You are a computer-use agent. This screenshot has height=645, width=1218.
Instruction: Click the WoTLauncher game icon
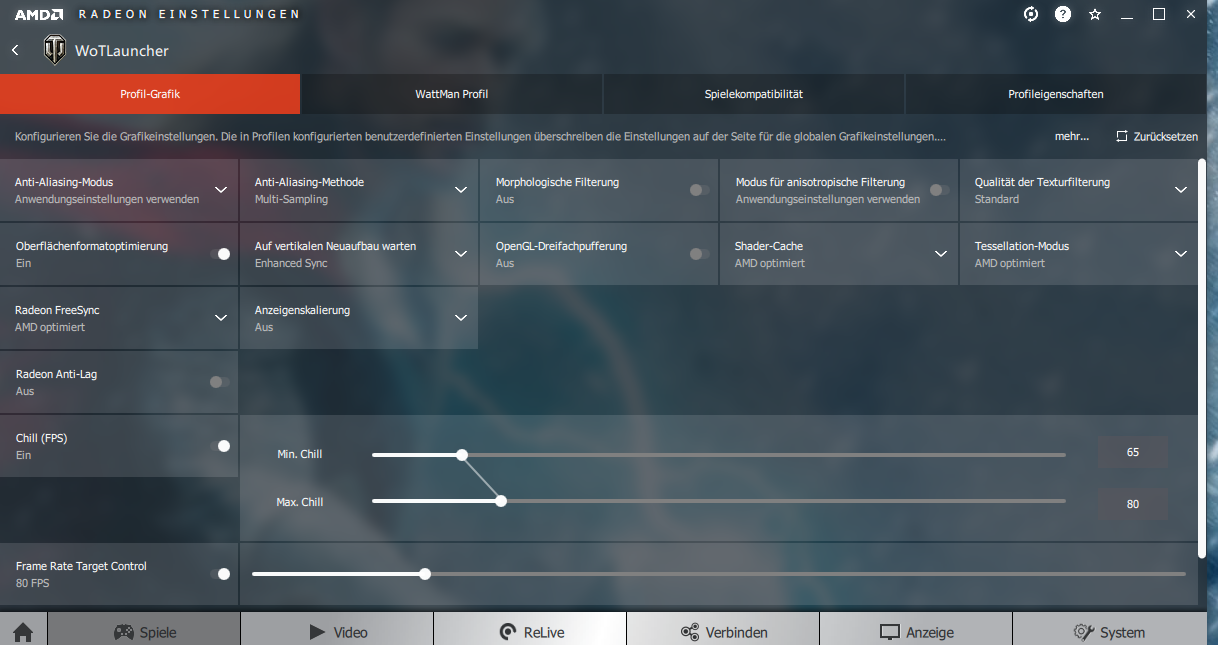click(x=54, y=50)
